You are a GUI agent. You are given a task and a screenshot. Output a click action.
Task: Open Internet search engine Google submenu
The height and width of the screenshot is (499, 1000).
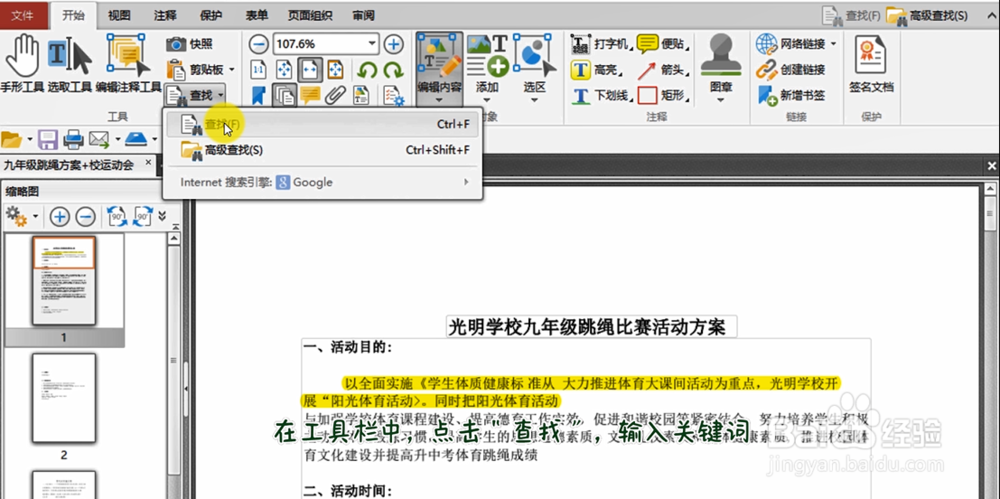[x=323, y=182]
